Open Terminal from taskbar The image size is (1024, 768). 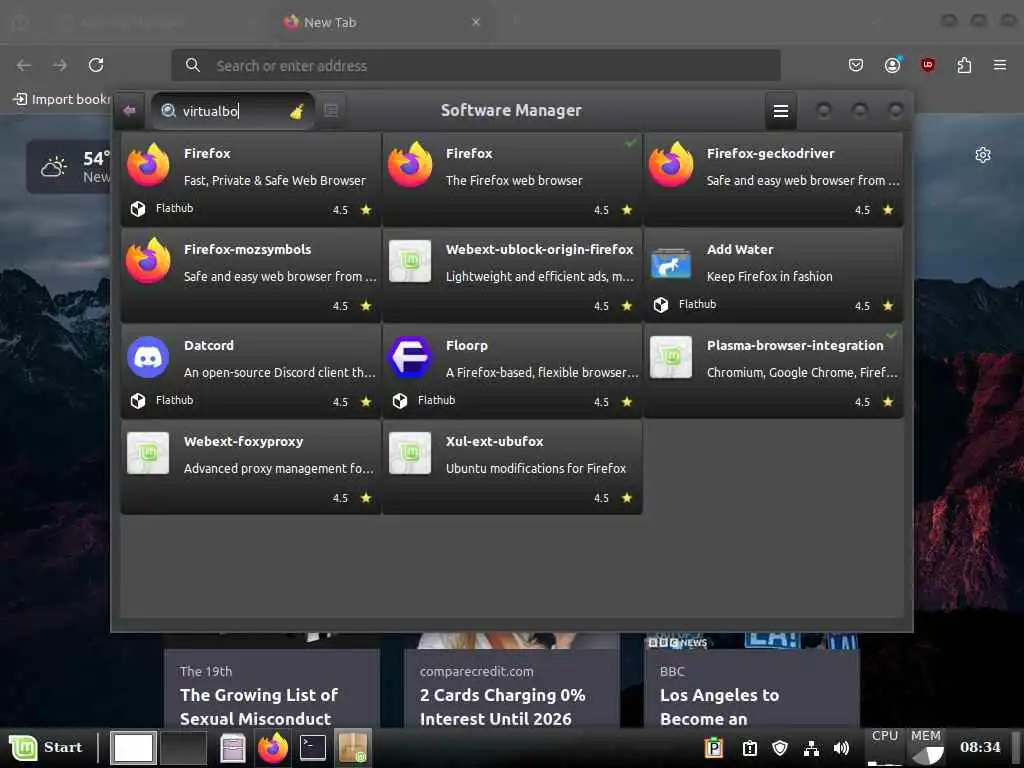click(x=313, y=748)
